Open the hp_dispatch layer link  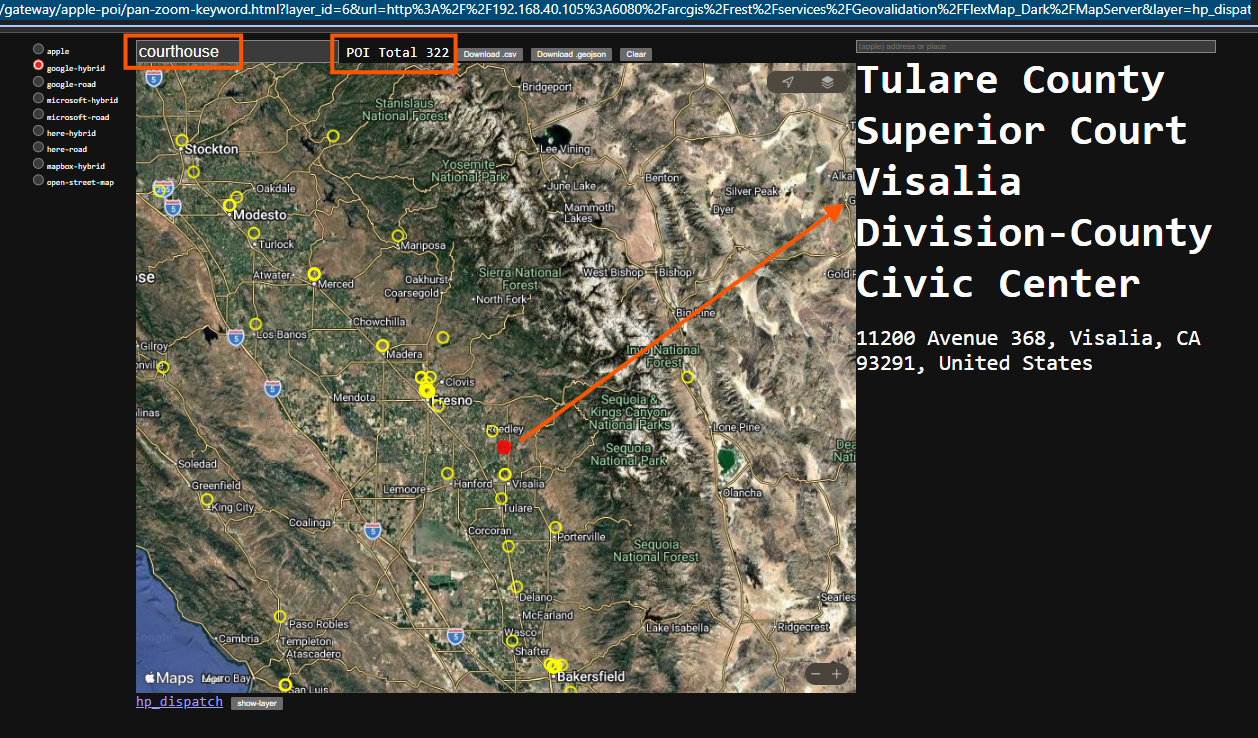(x=179, y=702)
